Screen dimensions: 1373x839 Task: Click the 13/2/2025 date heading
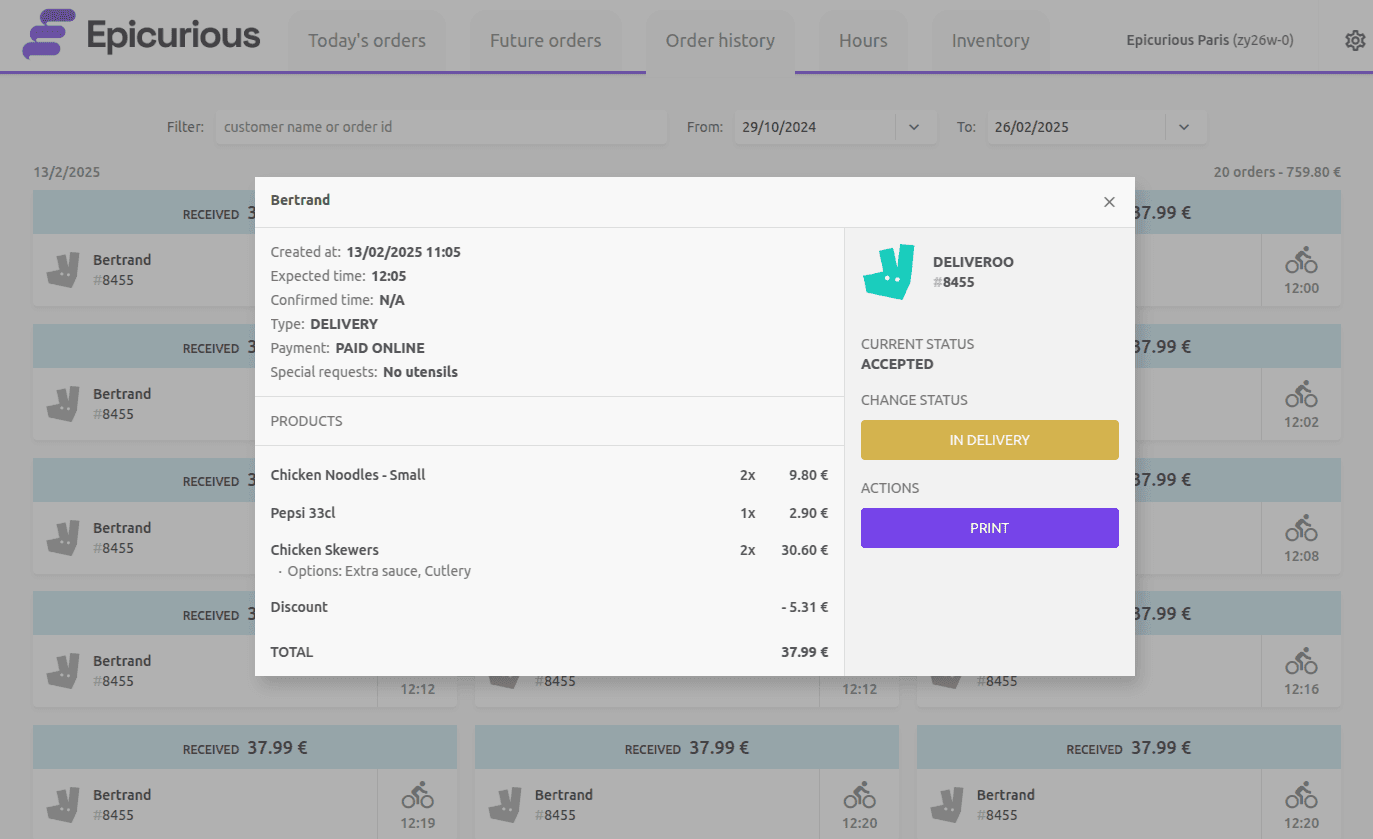tap(67, 172)
